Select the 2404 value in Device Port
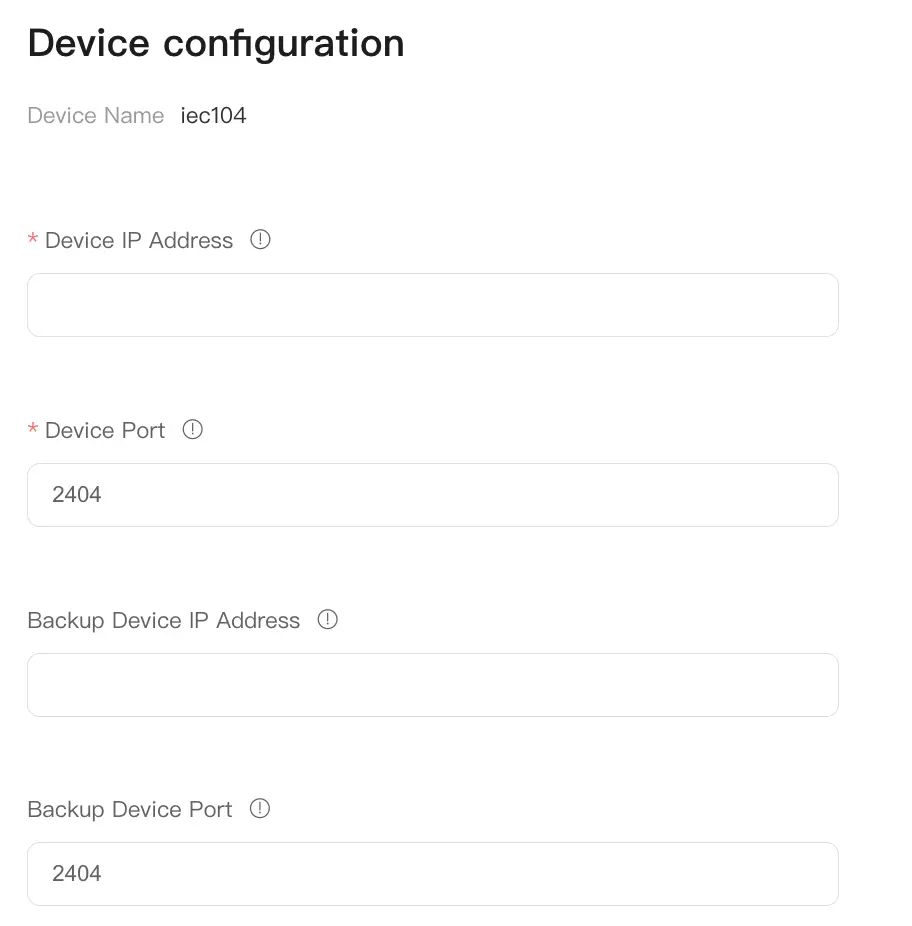Screen dimensions: 912x926 tap(76, 494)
